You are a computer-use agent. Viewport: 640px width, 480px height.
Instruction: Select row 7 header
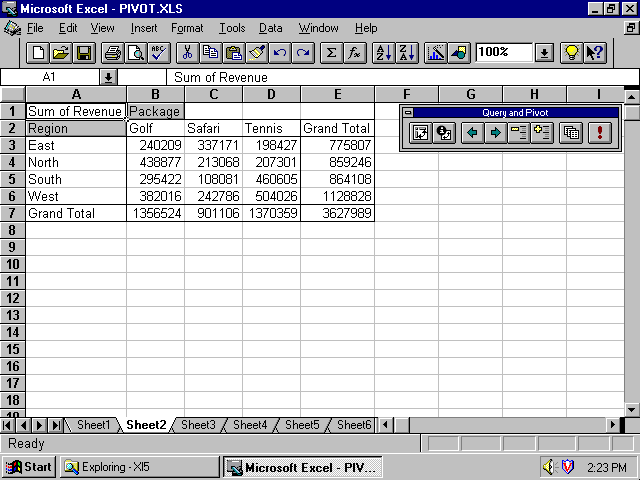coord(13,213)
